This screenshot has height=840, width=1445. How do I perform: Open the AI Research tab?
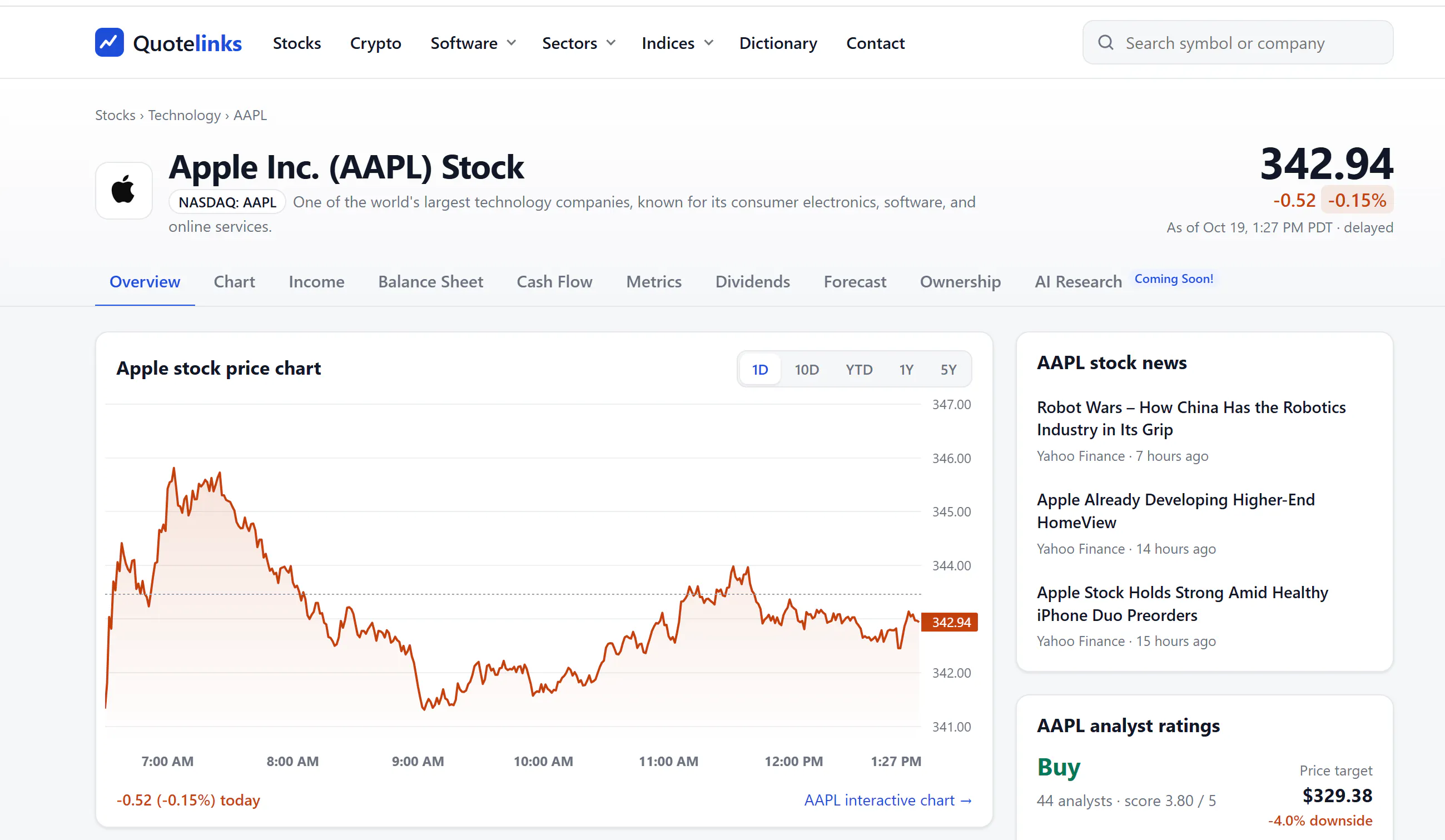(1078, 281)
